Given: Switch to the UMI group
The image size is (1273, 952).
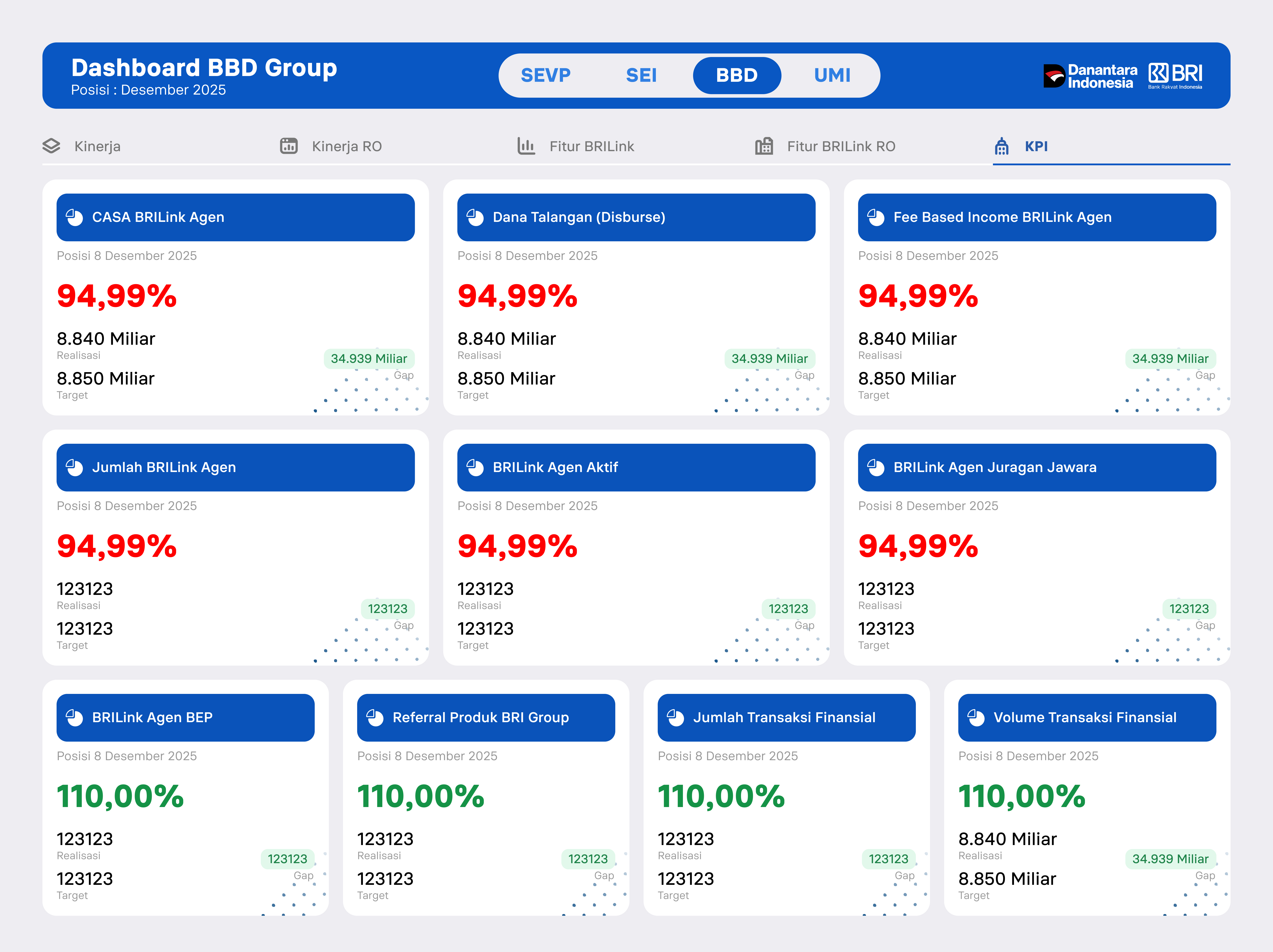Looking at the screenshot, I should tap(832, 75).
